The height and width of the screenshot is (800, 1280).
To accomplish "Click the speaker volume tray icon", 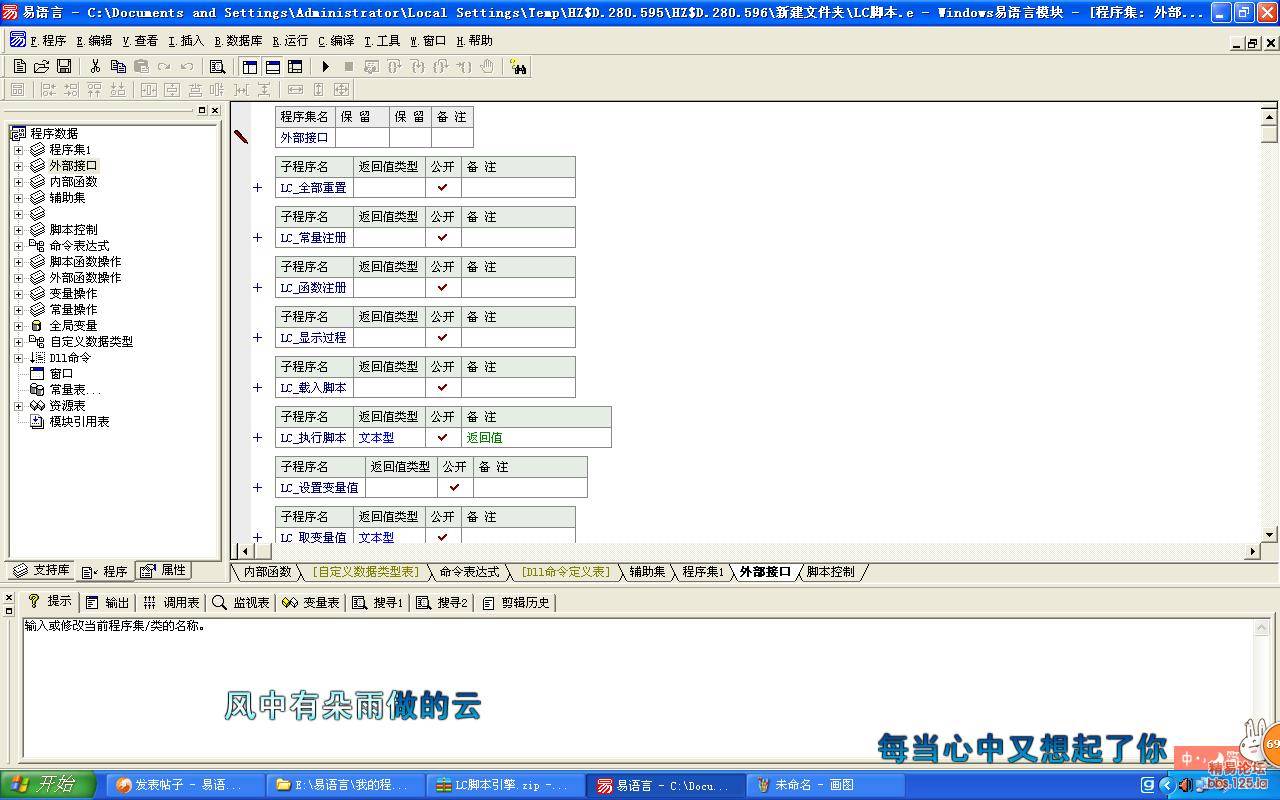I will tap(1186, 785).
